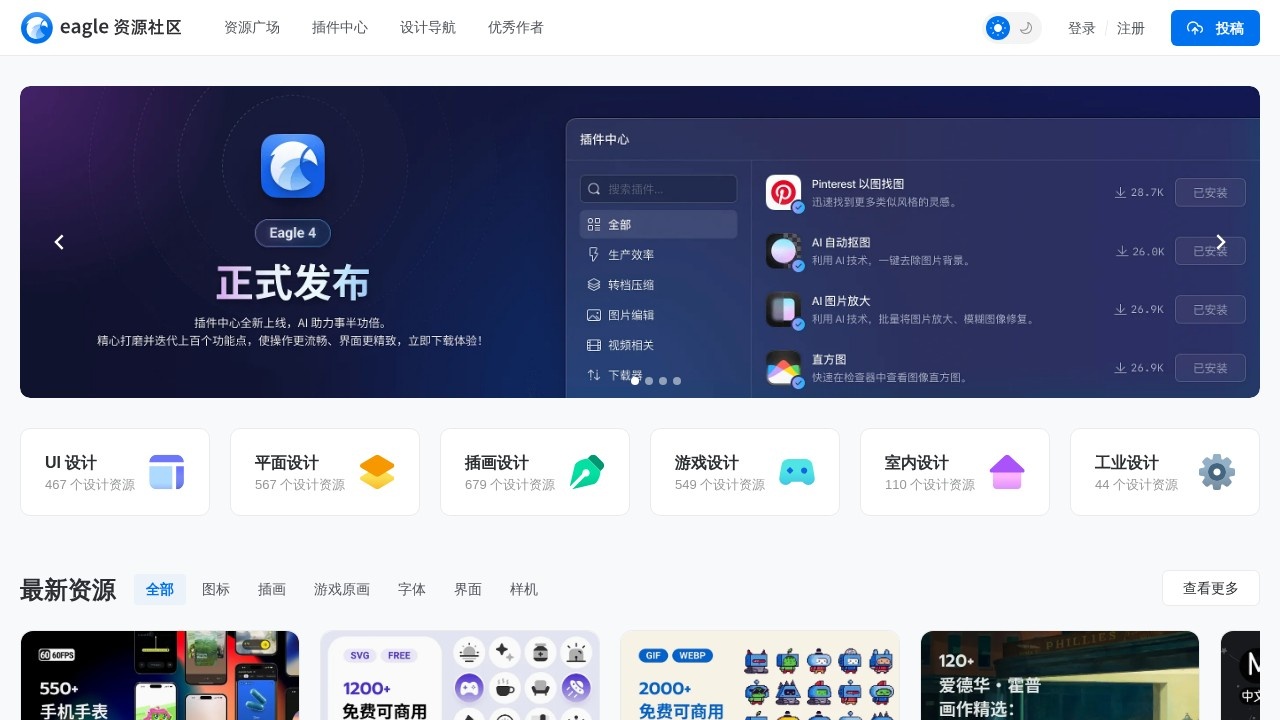The width and height of the screenshot is (1280, 720).
Task: Go to previous banner slide arrow
Action: pyautogui.click(x=59, y=242)
